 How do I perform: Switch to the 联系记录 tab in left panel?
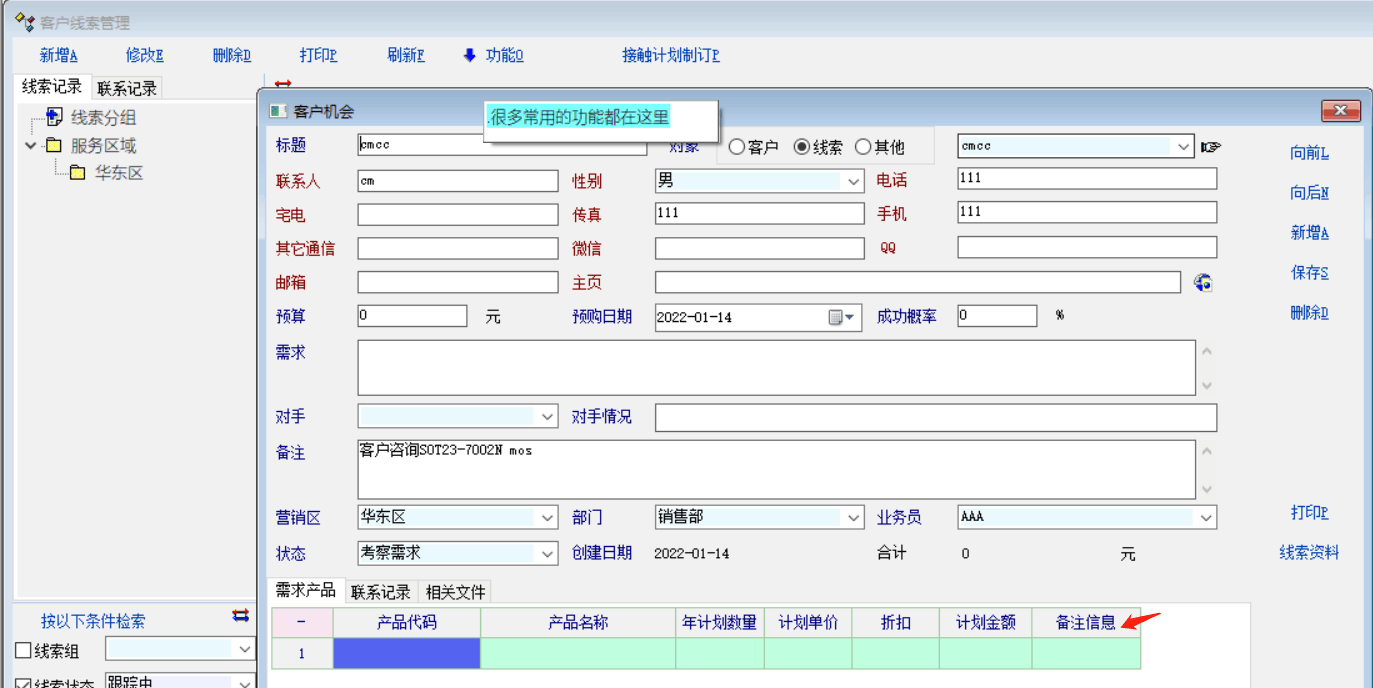(127, 88)
